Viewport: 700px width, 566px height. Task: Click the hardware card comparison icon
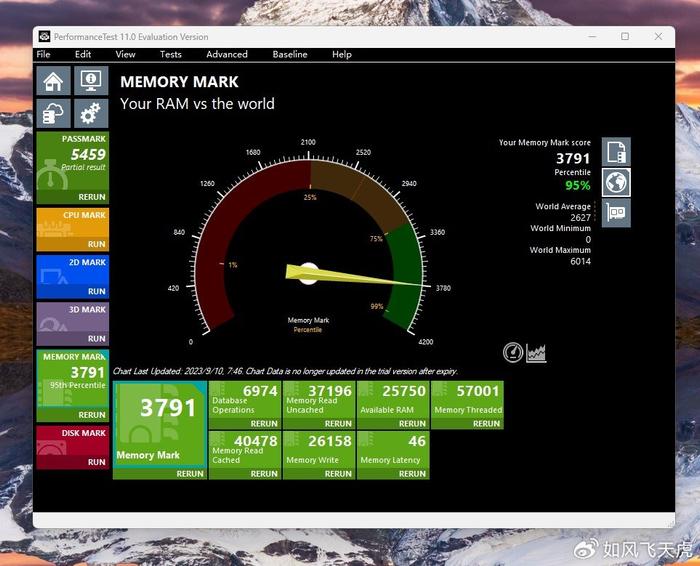[x=616, y=212]
